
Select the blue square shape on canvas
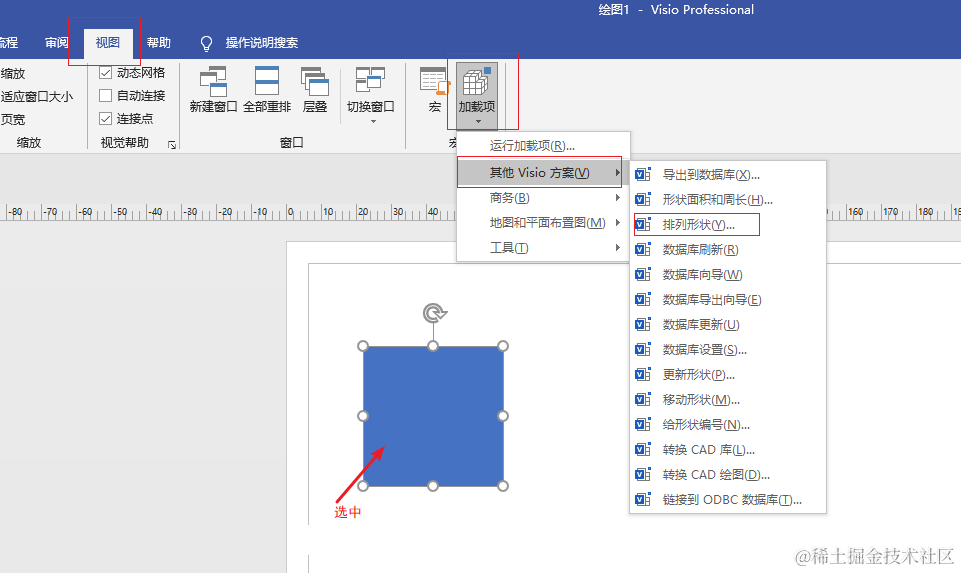[433, 416]
